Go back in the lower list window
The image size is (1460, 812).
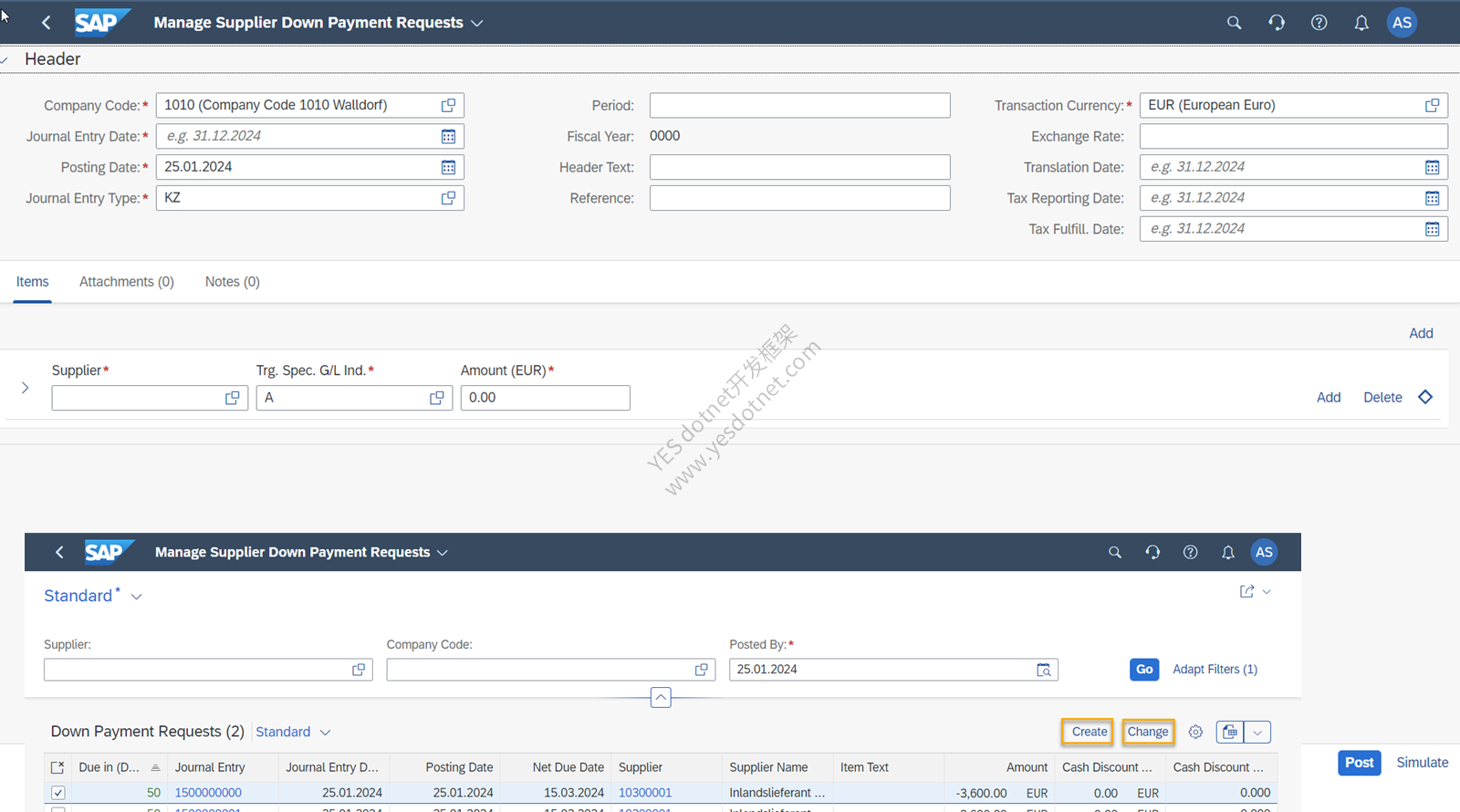coord(59,552)
